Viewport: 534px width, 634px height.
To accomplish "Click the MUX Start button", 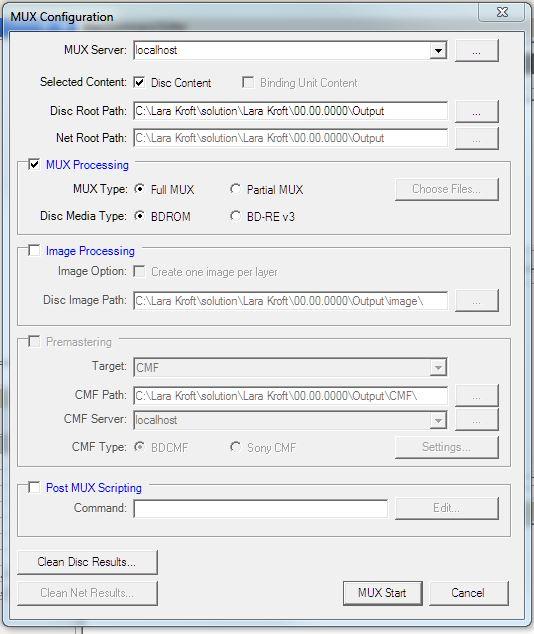I will [x=382, y=593].
